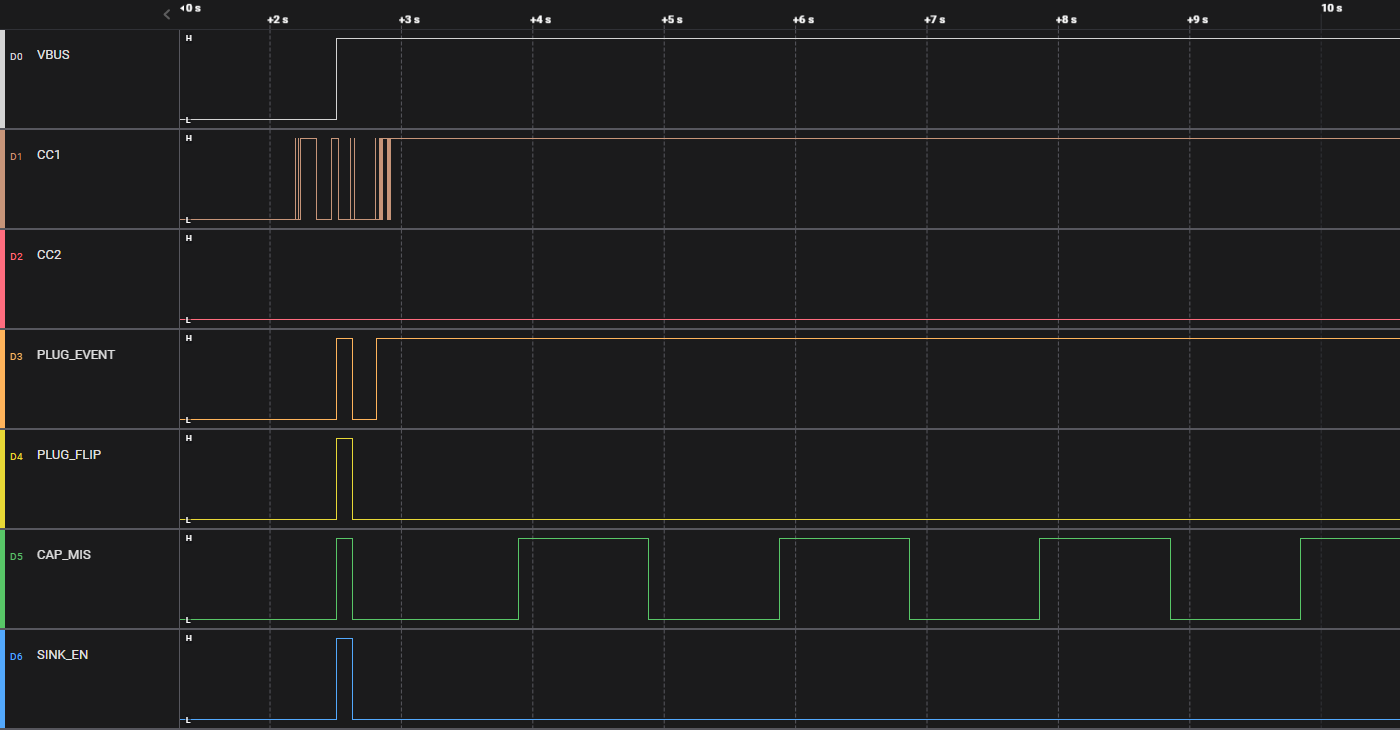The height and width of the screenshot is (730, 1400).
Task: Click the D6 channel index
Action: [x=16, y=656]
